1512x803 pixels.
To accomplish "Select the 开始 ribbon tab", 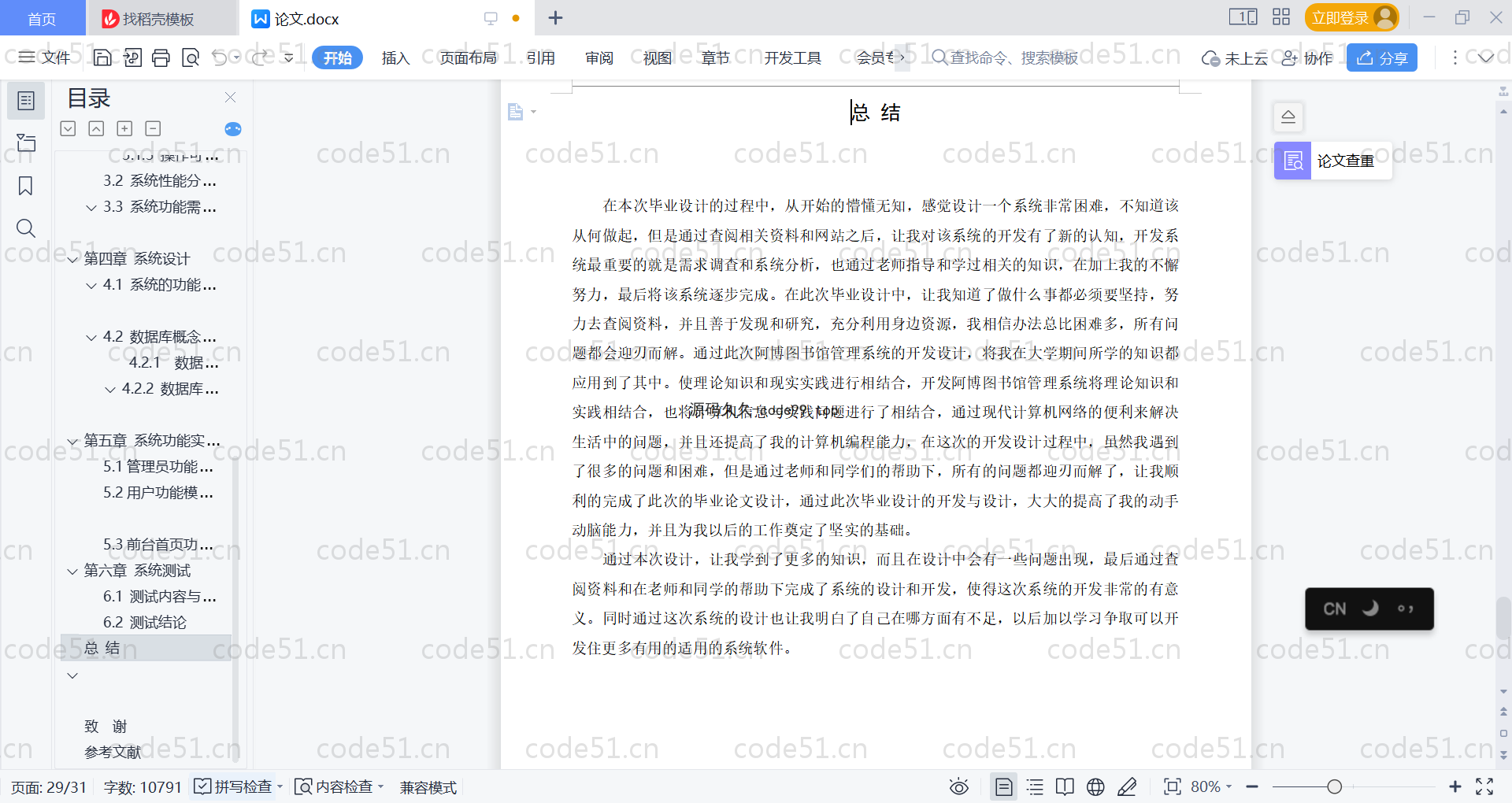I will click(x=337, y=57).
